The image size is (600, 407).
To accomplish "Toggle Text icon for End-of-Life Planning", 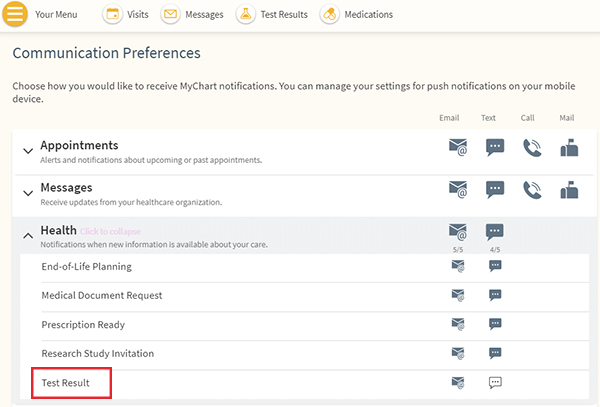I will click(495, 266).
